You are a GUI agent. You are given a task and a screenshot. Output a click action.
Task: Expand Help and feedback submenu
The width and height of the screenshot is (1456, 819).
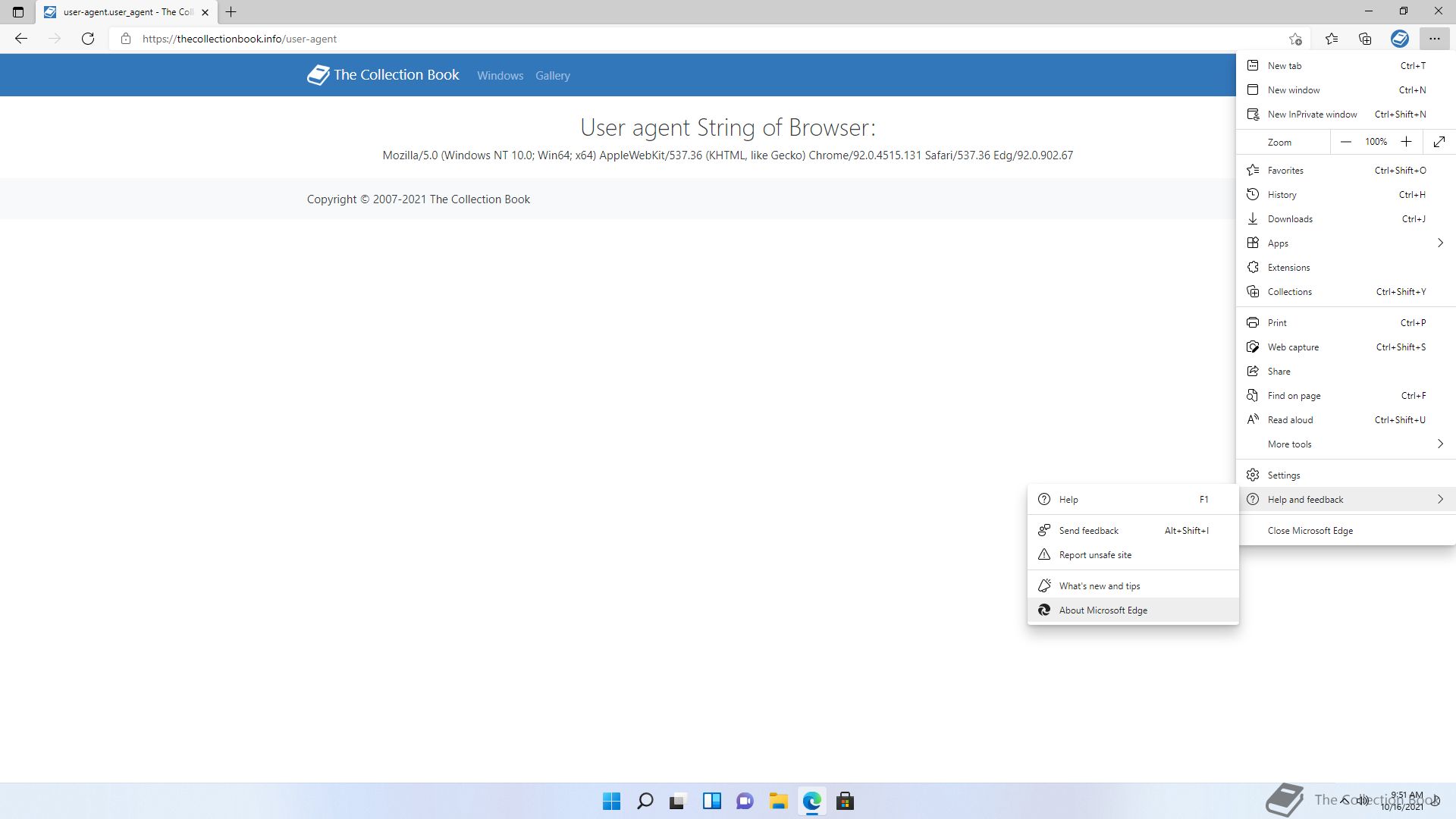[1346, 500]
